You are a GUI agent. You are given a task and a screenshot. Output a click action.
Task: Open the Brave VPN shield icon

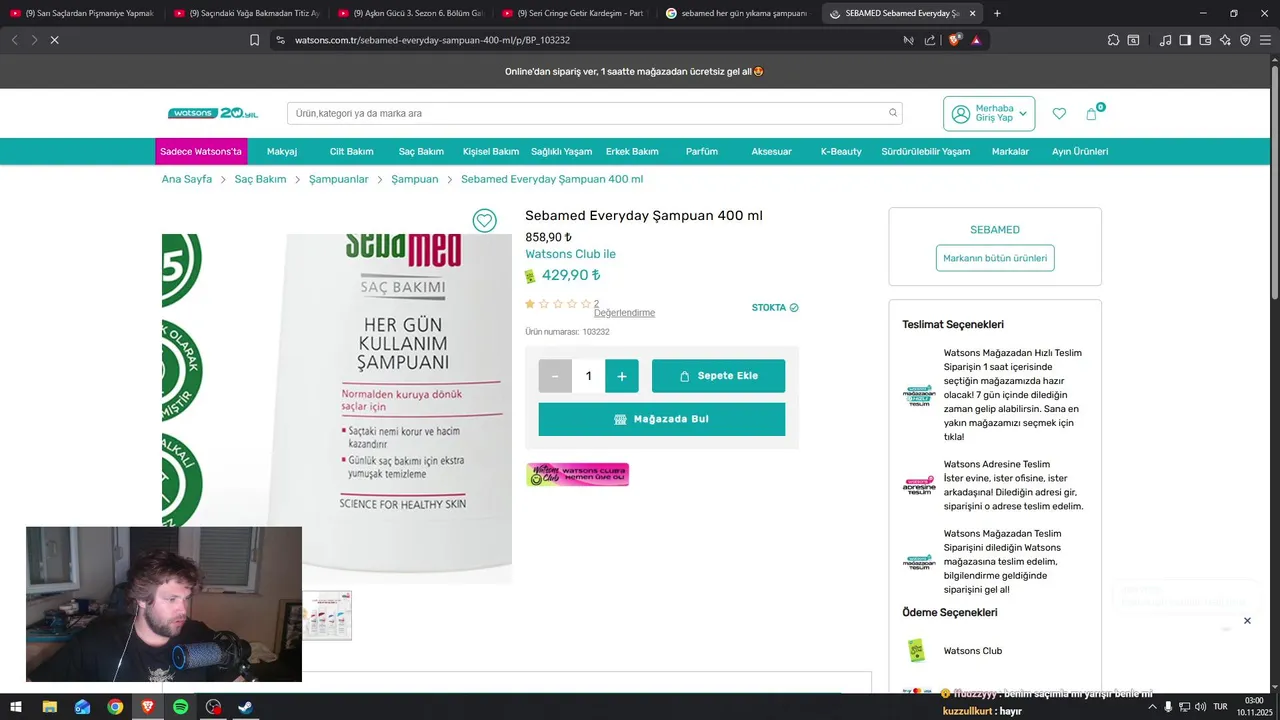1245,40
